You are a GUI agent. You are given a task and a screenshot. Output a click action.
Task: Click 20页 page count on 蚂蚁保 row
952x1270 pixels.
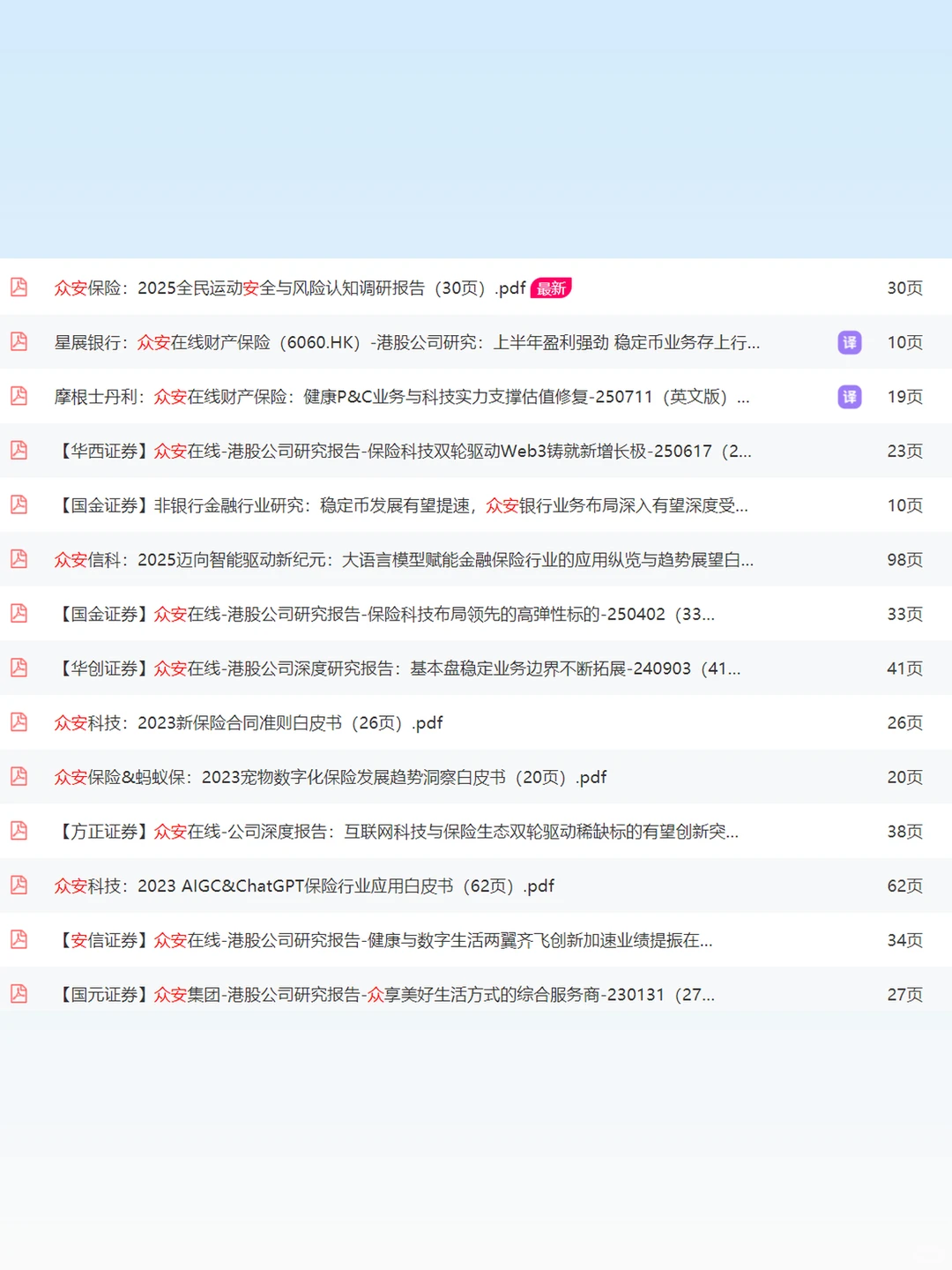(904, 777)
